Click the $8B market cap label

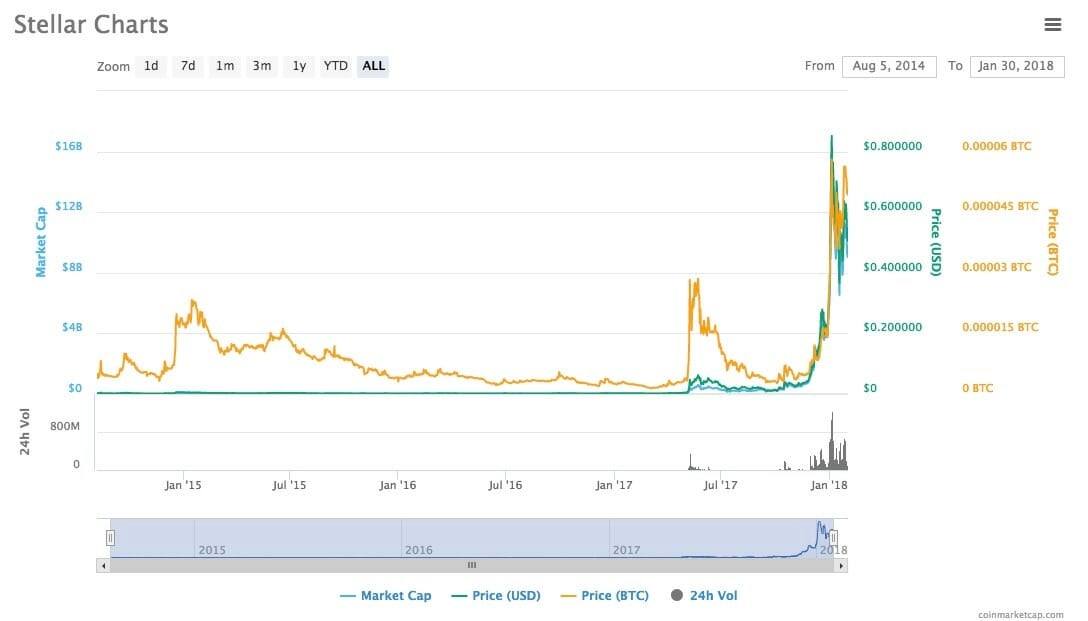coord(72,267)
